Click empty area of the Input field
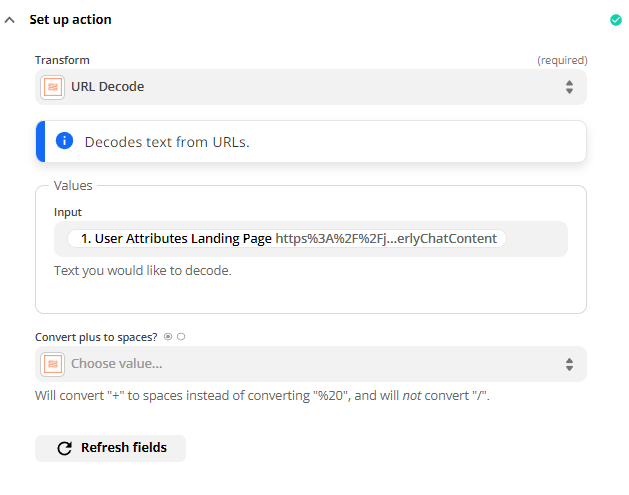The width and height of the screenshot is (629, 495). coord(537,239)
